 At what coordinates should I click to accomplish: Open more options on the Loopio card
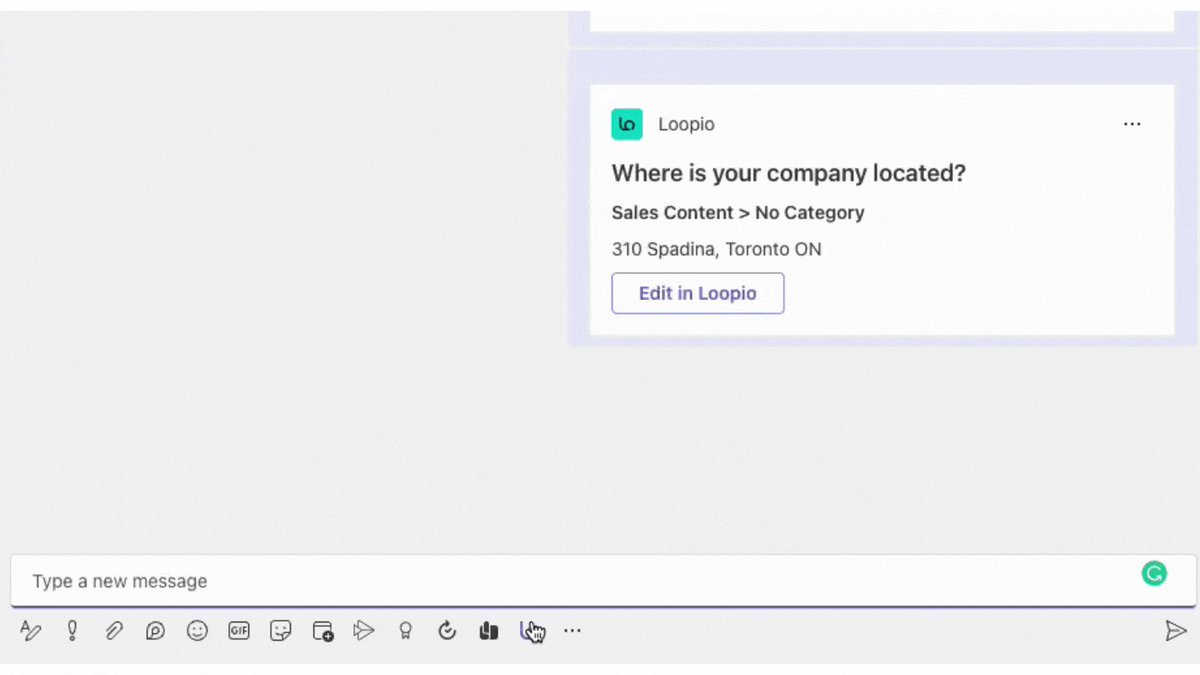point(1132,124)
